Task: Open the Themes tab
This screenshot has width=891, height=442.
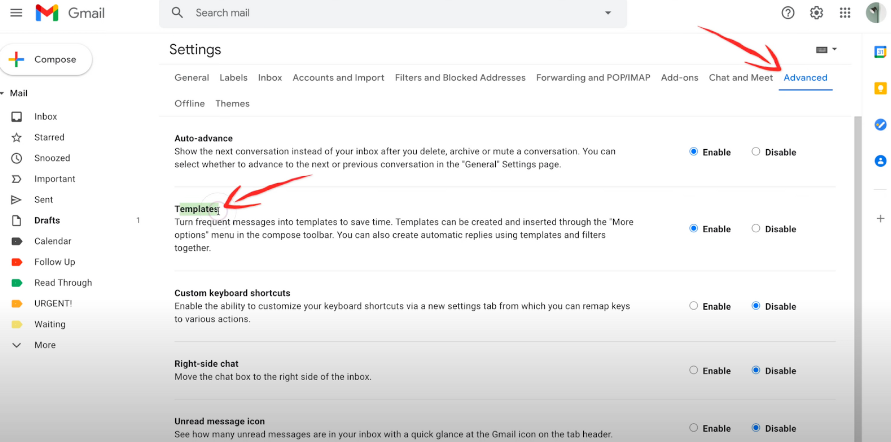Action: 232,103
